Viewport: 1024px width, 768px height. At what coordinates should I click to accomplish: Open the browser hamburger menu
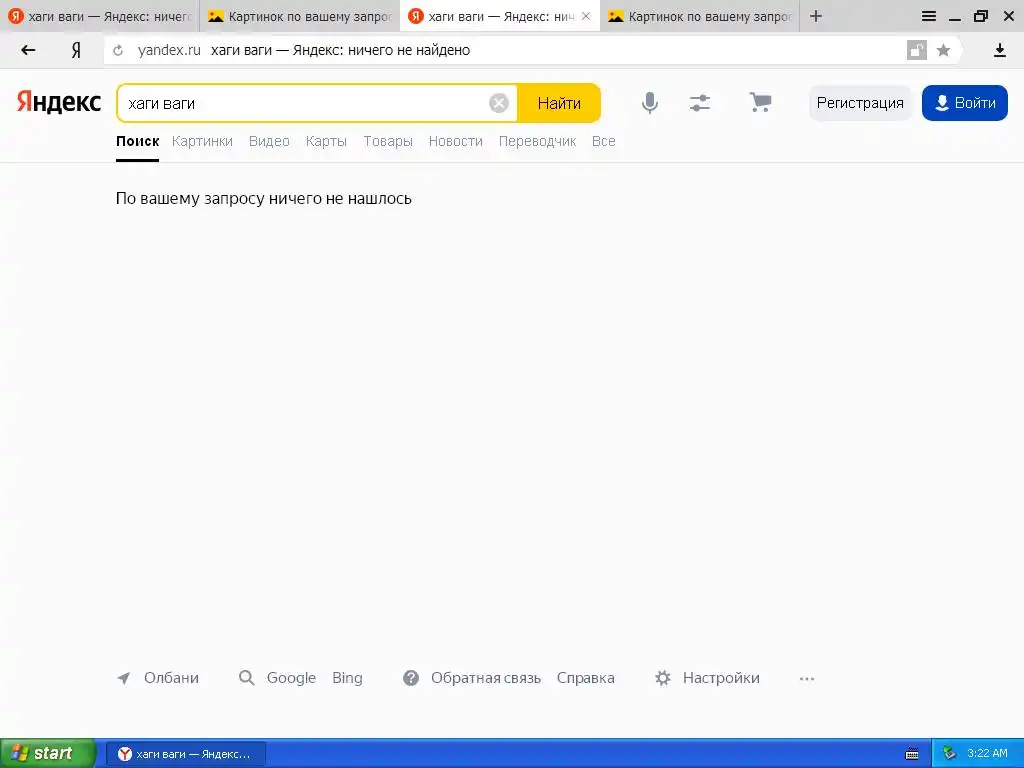[x=929, y=16]
